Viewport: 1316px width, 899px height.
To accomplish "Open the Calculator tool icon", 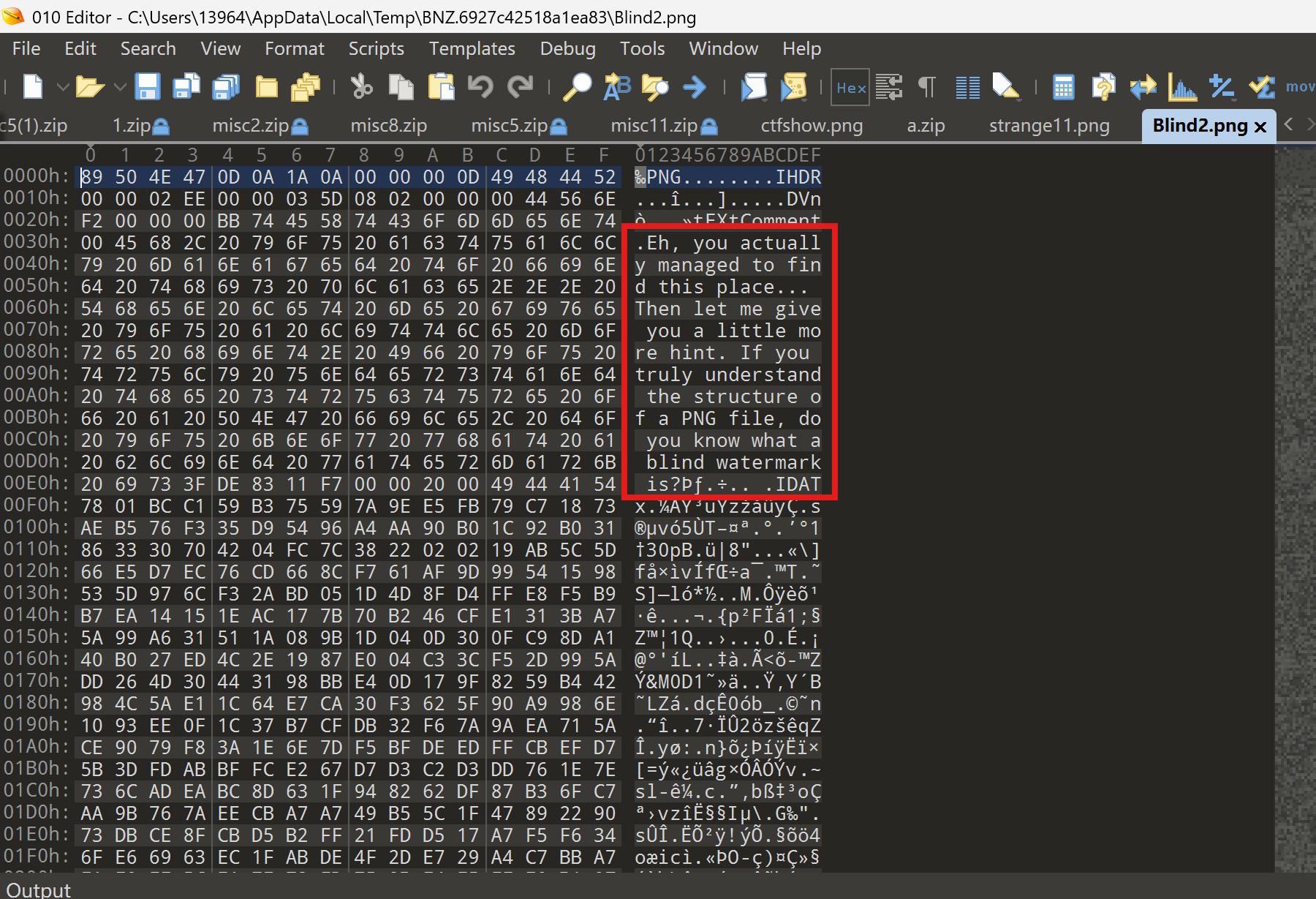I will tap(1063, 87).
